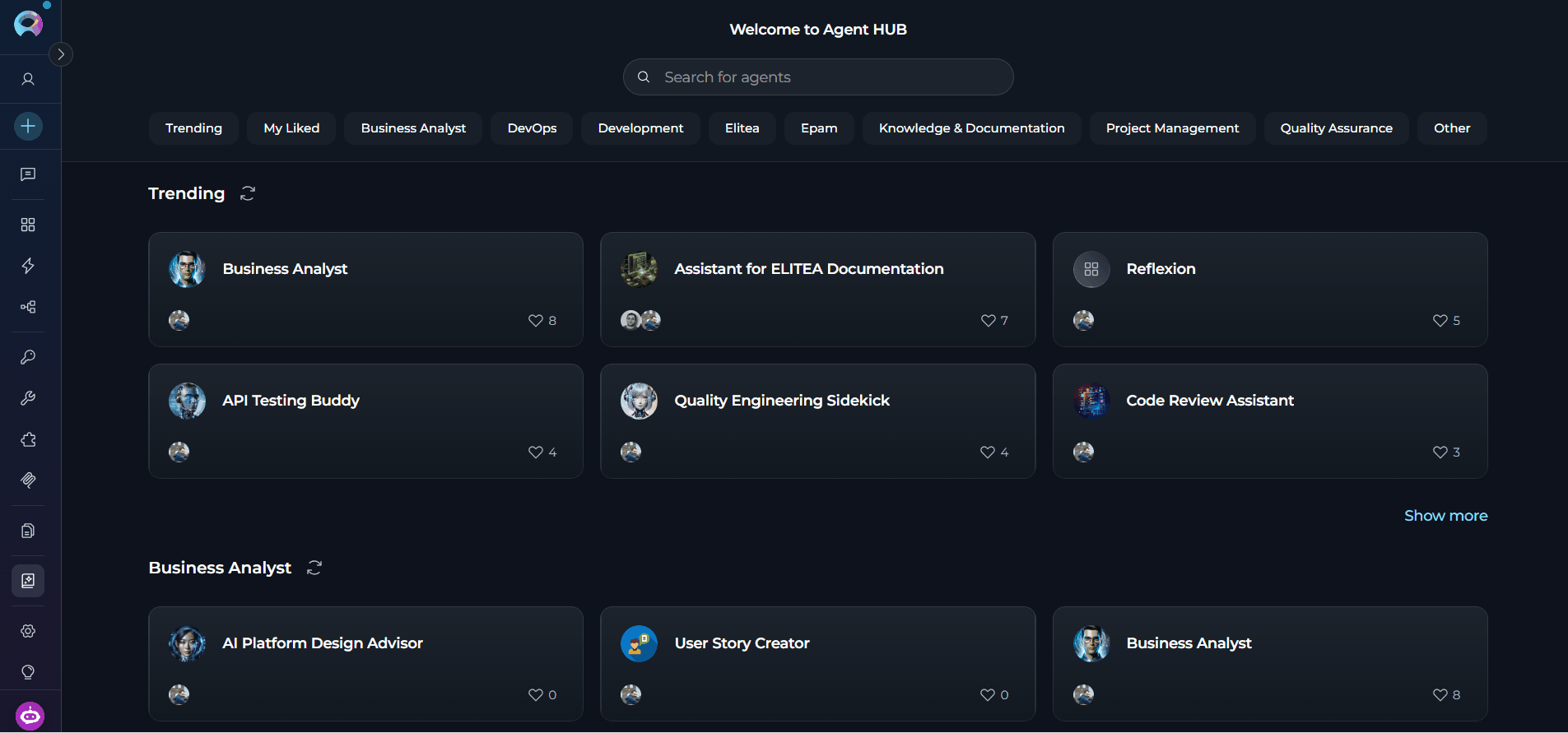This screenshot has width=1568, height=733.
Task: Click AI Platform Design Advisor avatar image
Action: pyautogui.click(x=187, y=643)
